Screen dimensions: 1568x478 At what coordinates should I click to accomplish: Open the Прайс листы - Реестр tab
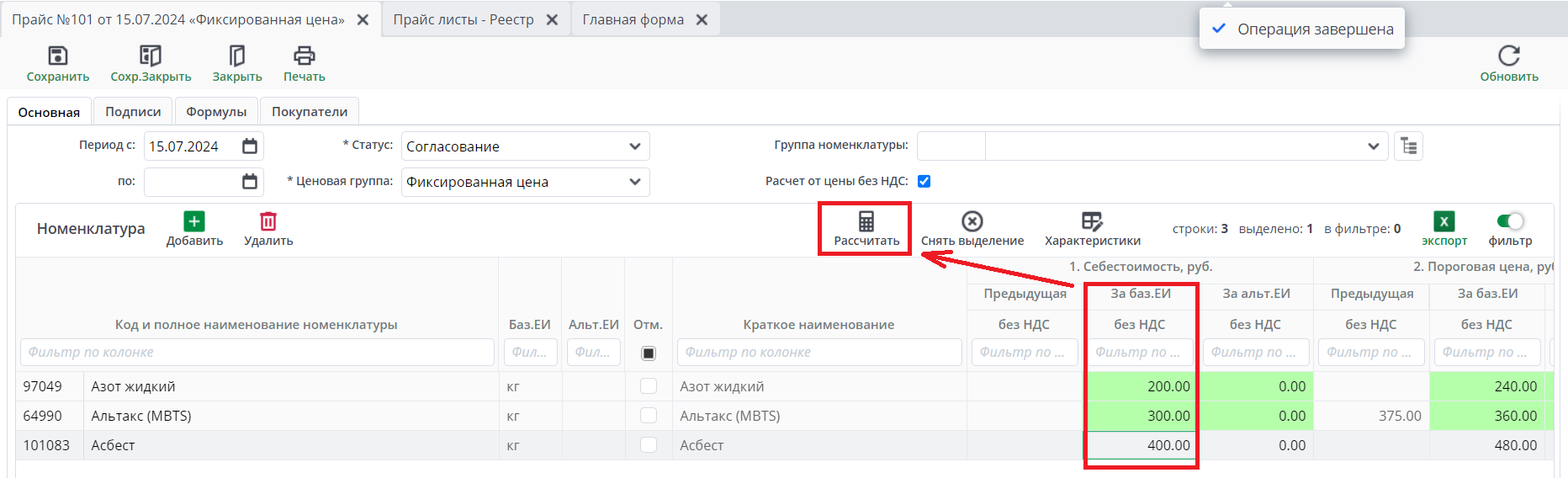tap(464, 19)
